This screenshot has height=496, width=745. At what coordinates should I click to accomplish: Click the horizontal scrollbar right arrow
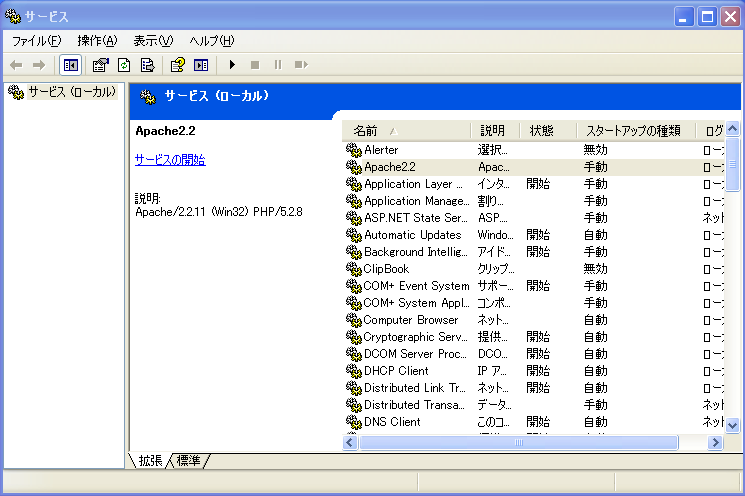(715, 443)
